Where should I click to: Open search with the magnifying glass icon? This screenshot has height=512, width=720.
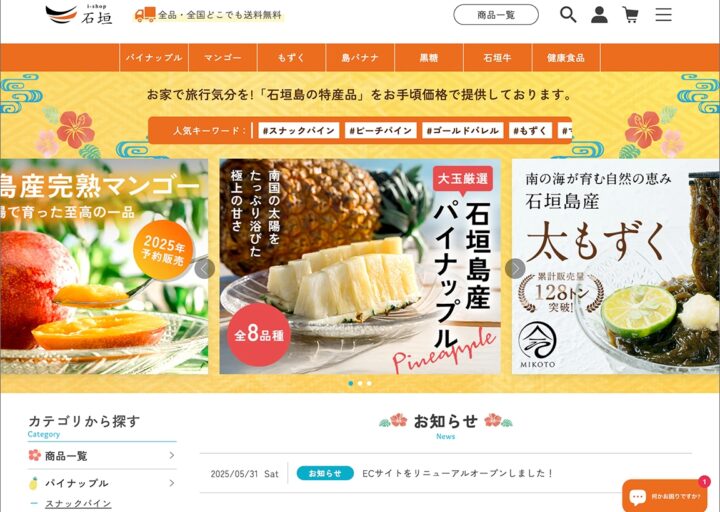[568, 15]
